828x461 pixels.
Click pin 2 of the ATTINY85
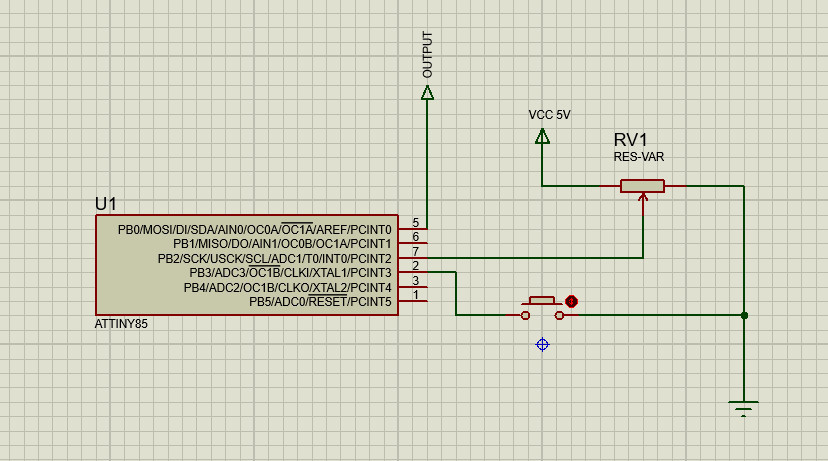(413, 272)
